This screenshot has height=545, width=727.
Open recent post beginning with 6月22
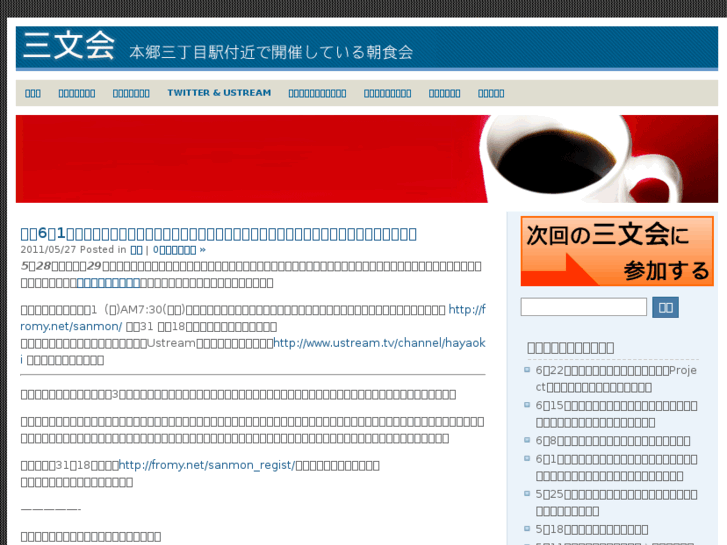click(616, 378)
